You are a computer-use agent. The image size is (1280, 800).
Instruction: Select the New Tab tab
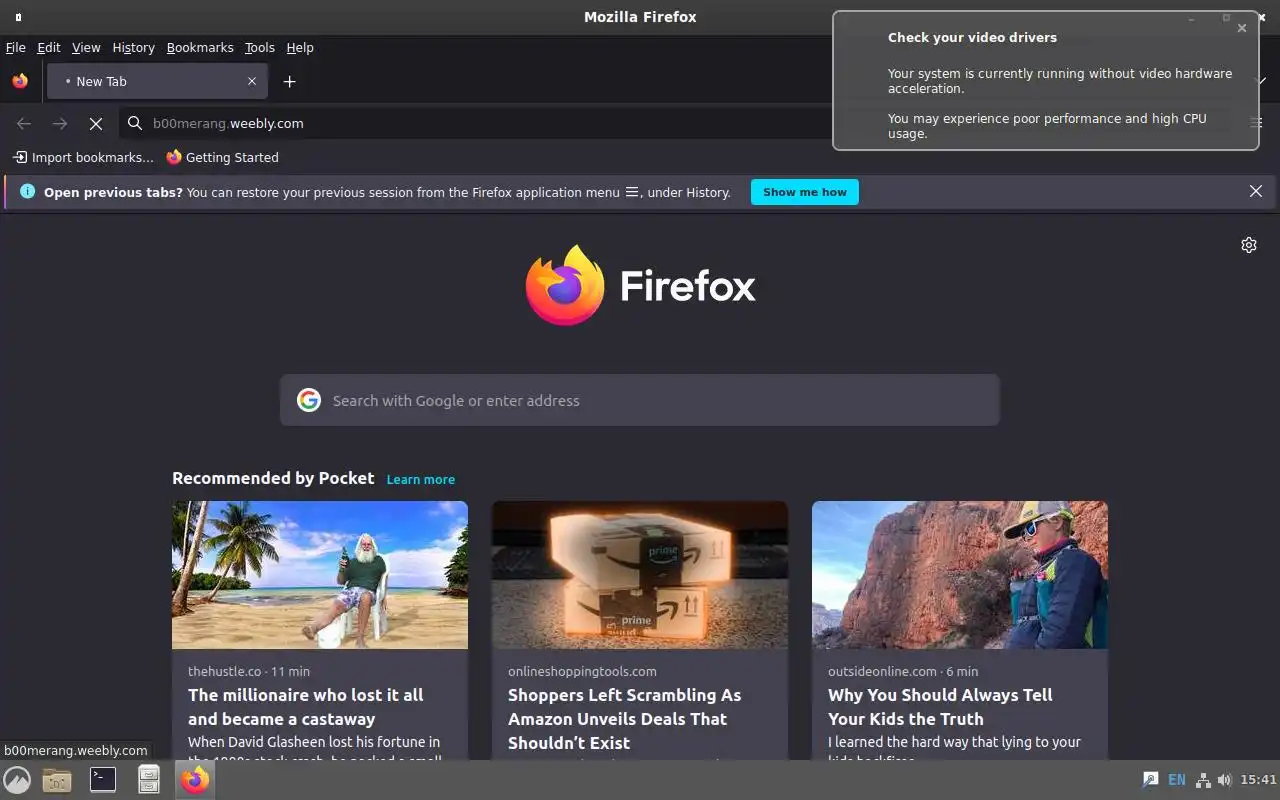pyautogui.click(x=157, y=81)
